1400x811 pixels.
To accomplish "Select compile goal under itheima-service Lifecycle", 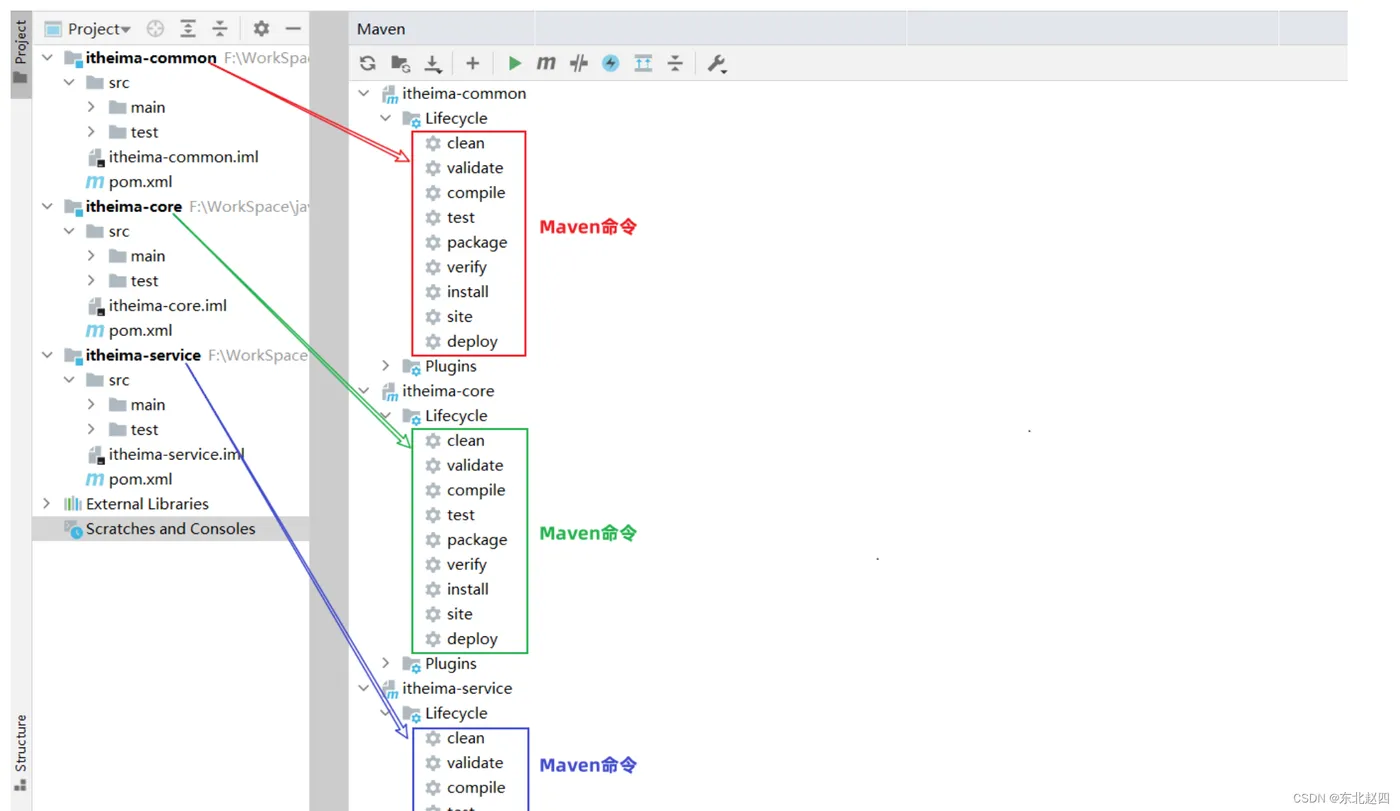I will (x=465, y=788).
